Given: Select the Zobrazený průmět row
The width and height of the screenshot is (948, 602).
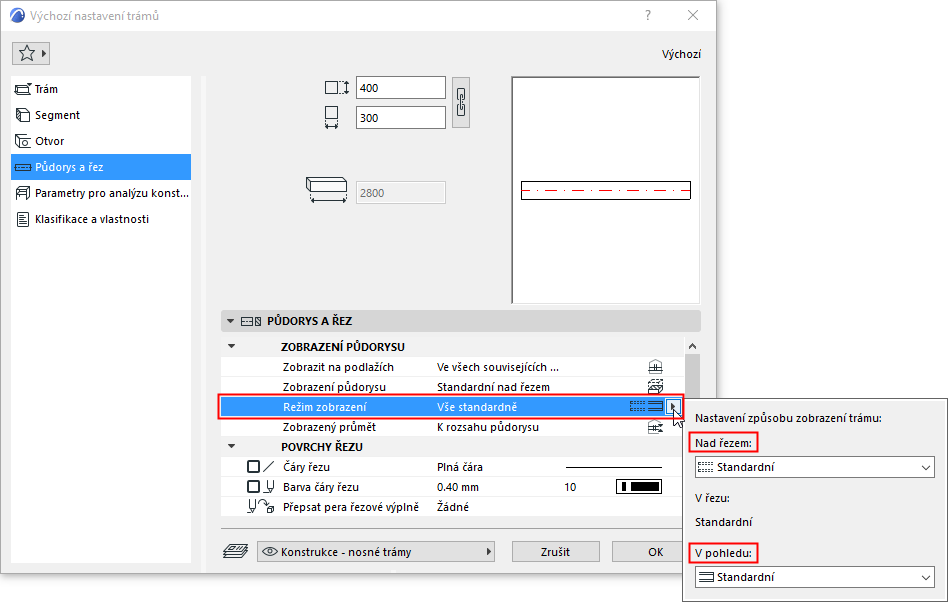Looking at the screenshot, I should pyautogui.click(x=452, y=427).
